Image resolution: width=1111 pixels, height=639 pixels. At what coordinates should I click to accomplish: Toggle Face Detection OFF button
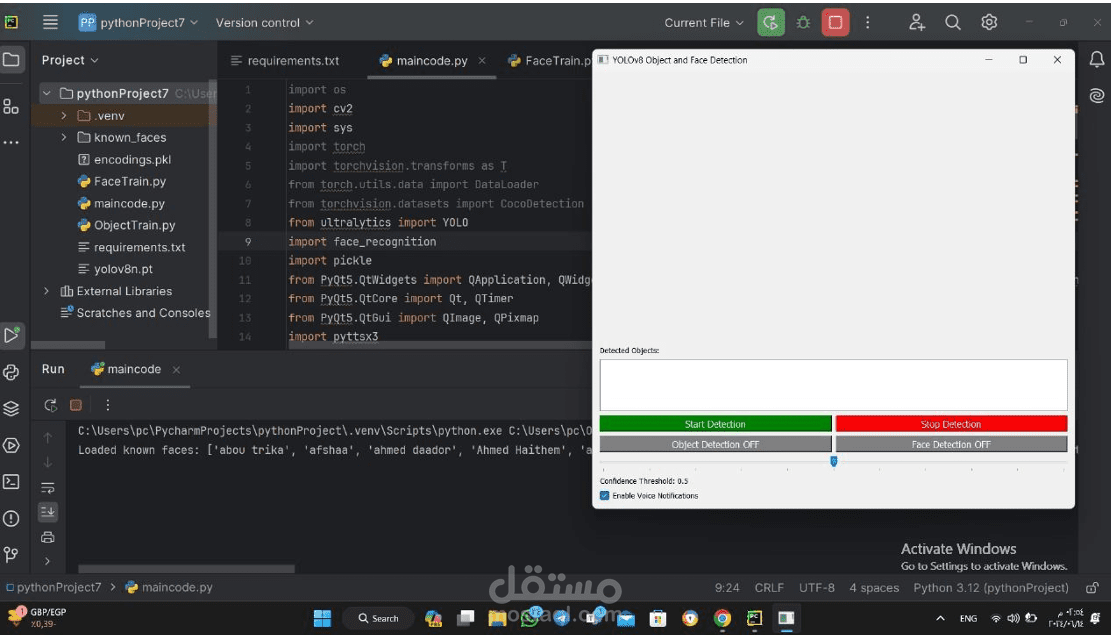[x=951, y=444]
